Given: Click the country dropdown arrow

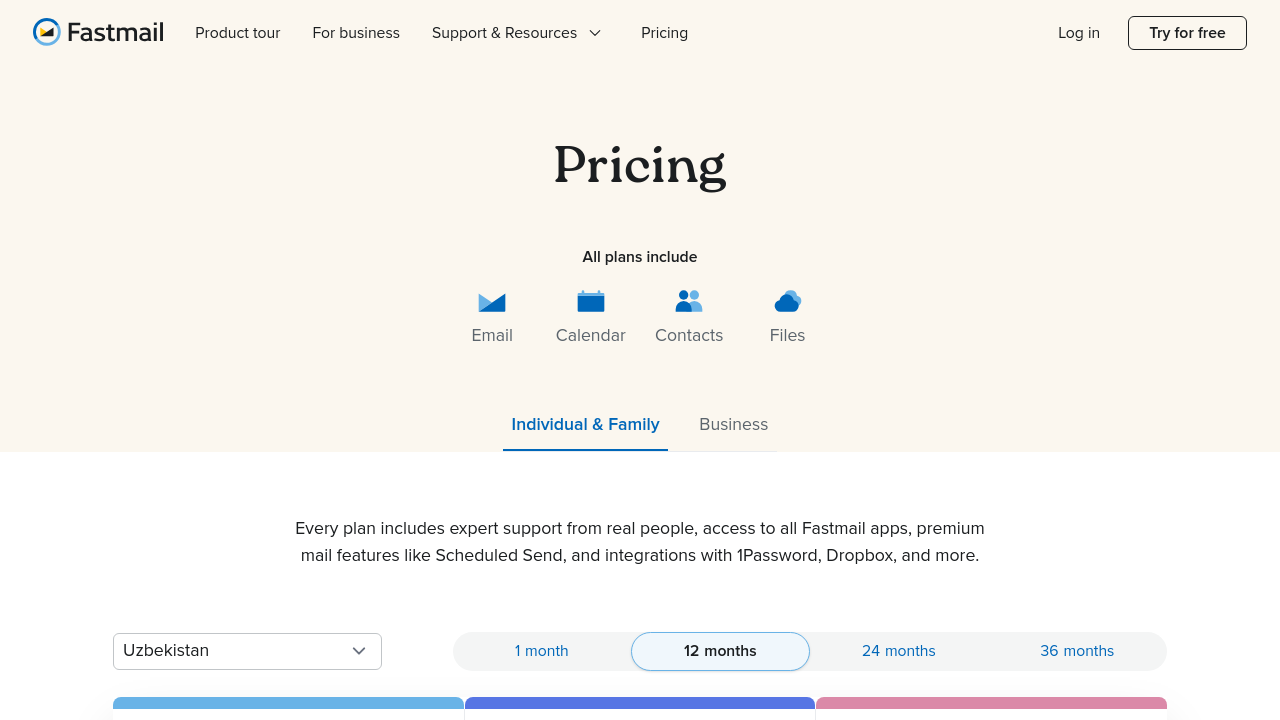Looking at the screenshot, I should click(x=359, y=651).
